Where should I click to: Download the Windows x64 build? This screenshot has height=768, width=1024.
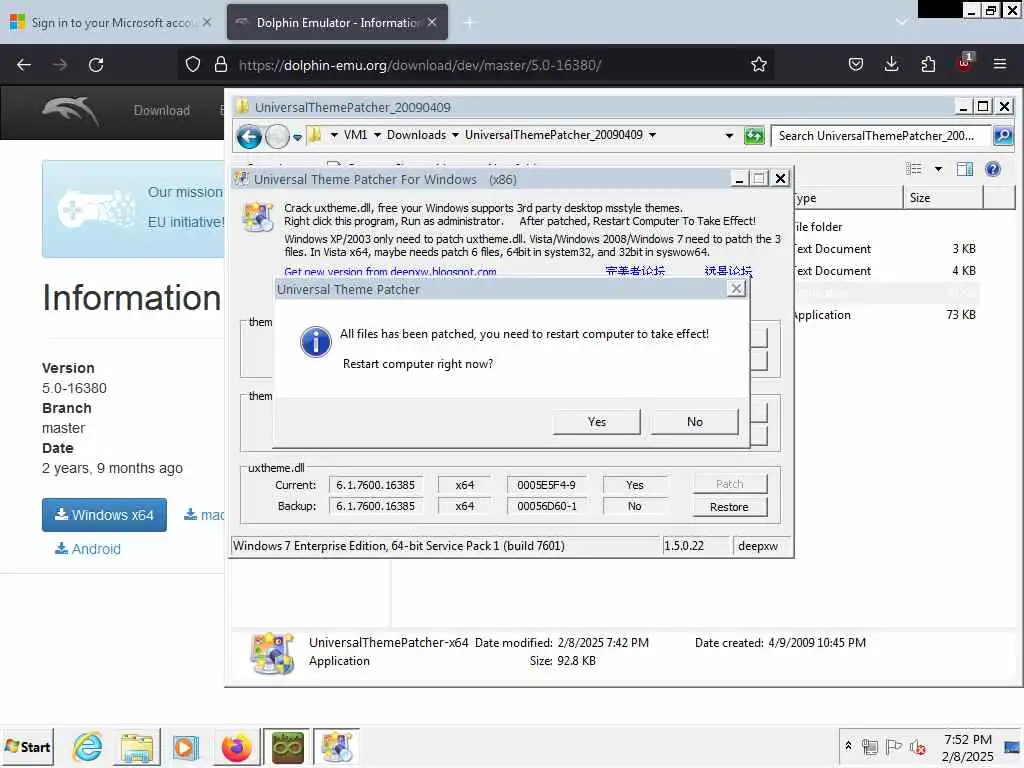[104, 515]
